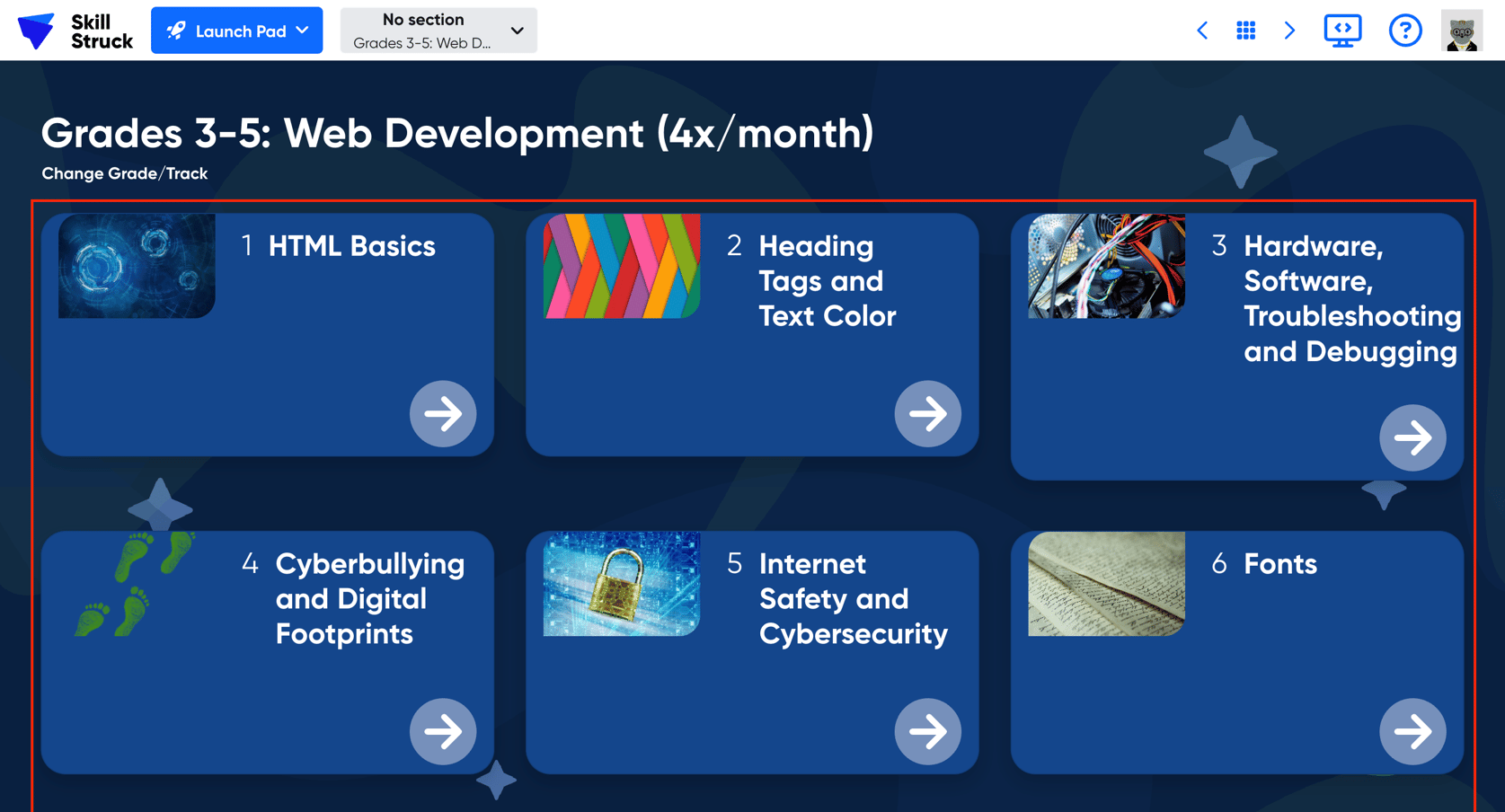
Task: Click the Fonts unit title
Action: [x=1279, y=564]
